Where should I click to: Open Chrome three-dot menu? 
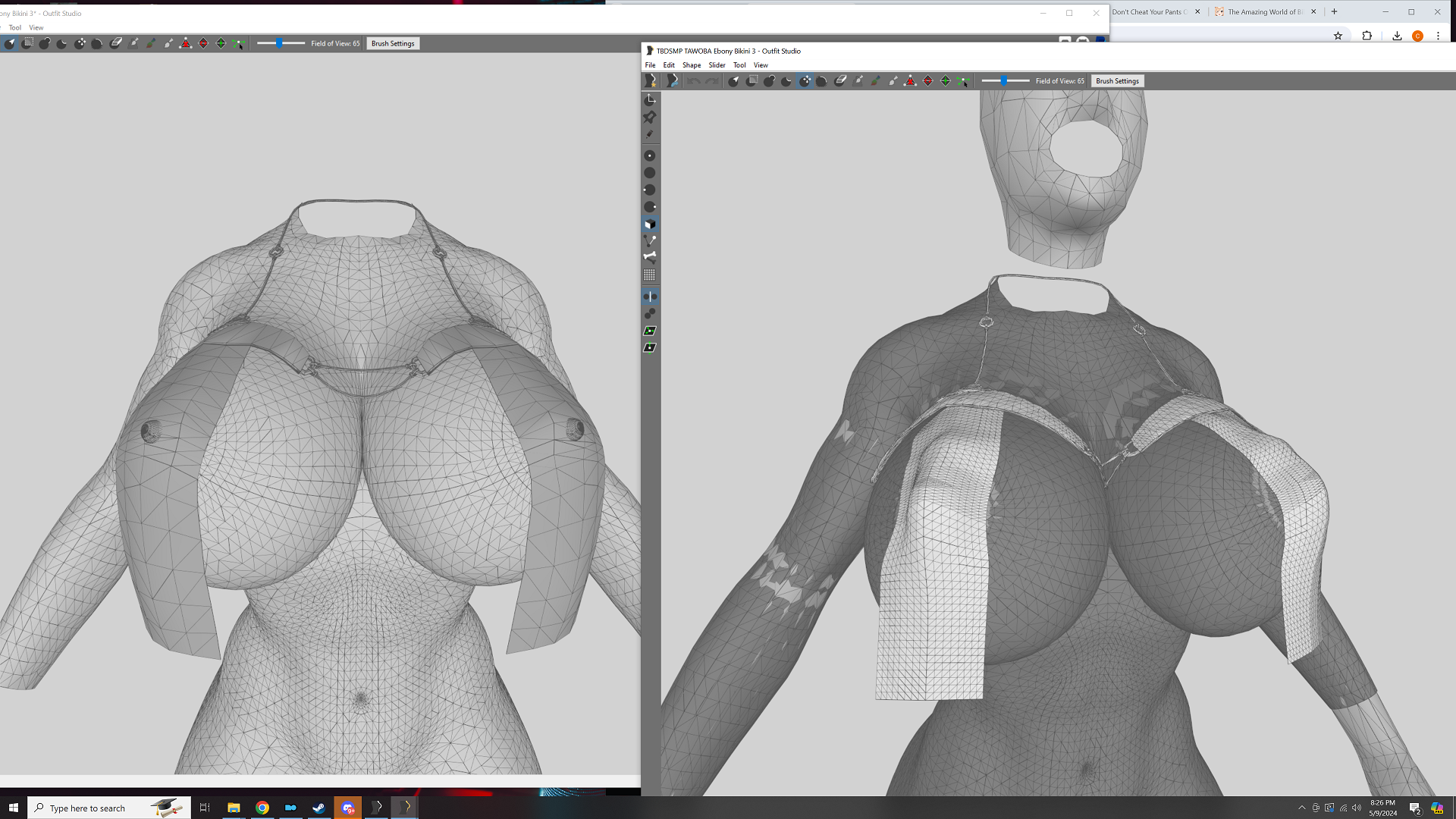(1438, 36)
